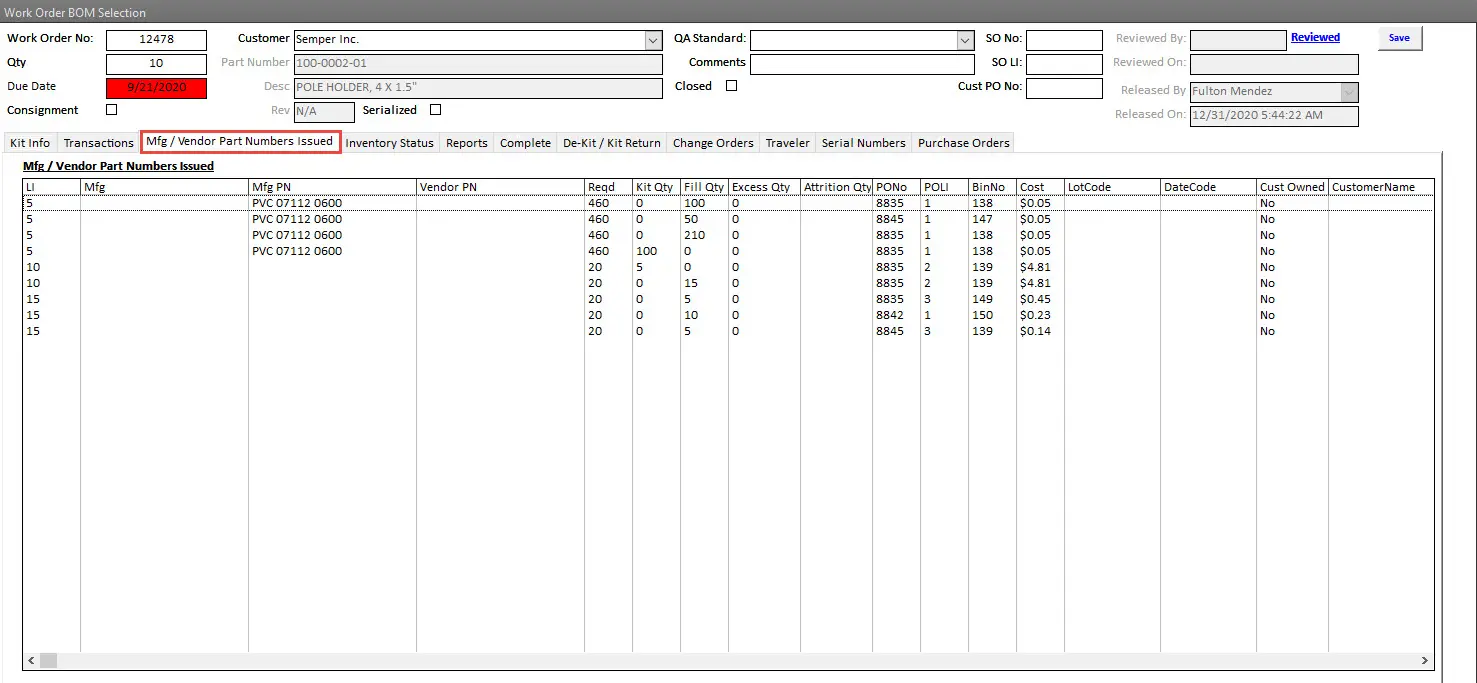1477x683 pixels.
Task: Toggle the Consignment checkbox
Action: (x=111, y=110)
